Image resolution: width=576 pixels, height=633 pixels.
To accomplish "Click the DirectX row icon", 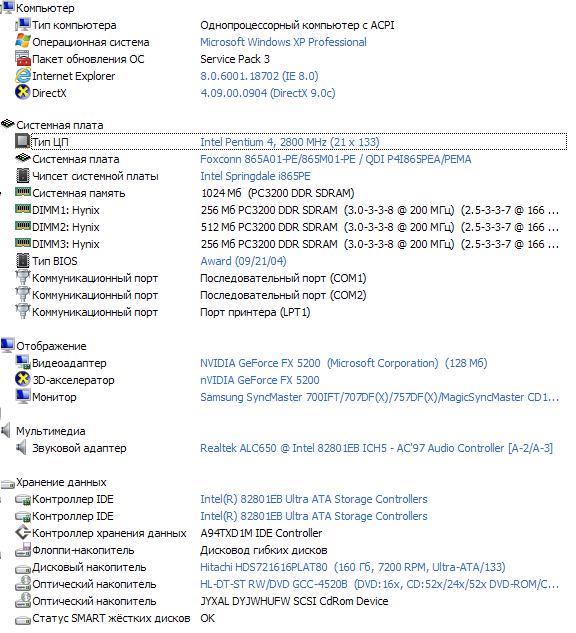I will [23, 92].
